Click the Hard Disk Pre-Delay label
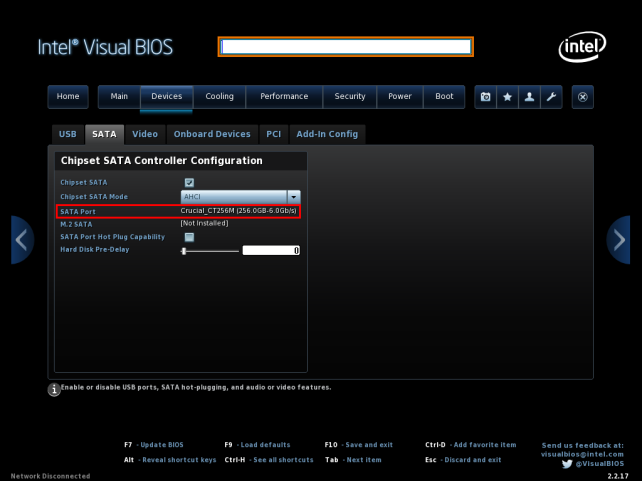The width and height of the screenshot is (642, 481). 95,250
